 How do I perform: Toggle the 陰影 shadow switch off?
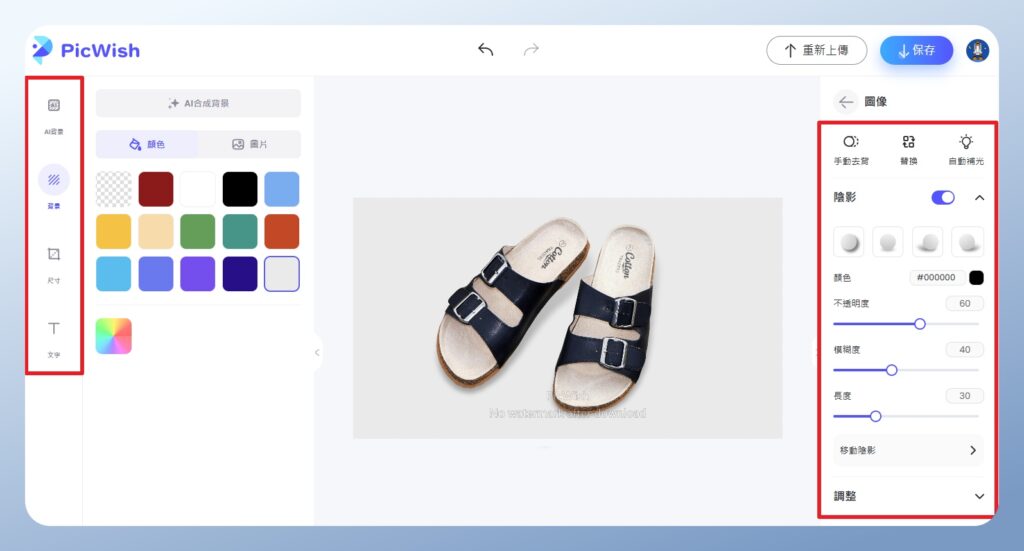coord(943,198)
